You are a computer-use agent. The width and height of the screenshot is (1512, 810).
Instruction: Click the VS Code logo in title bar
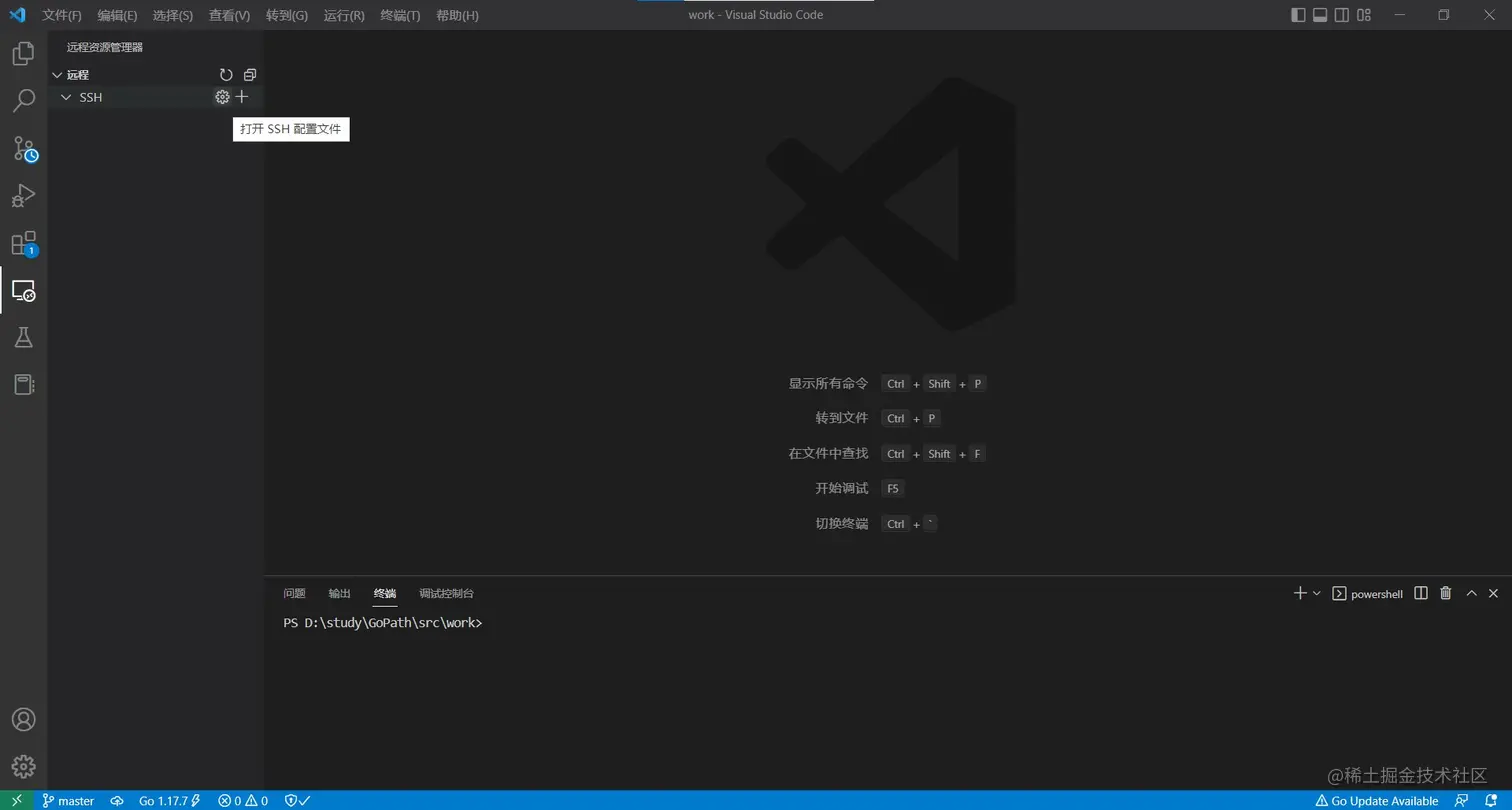pos(17,15)
